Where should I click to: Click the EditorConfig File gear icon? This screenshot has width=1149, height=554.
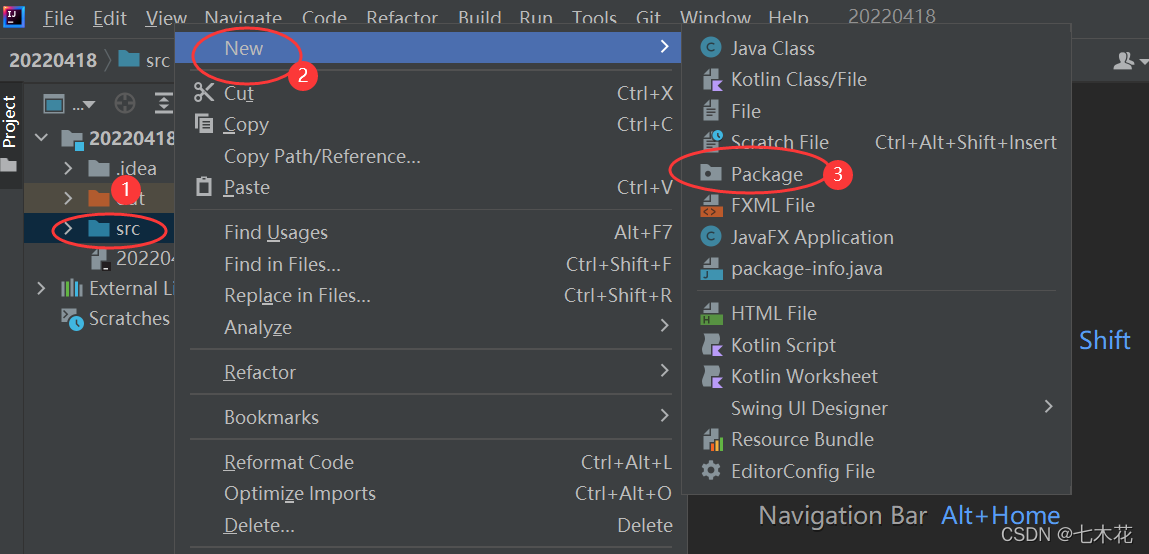(711, 470)
